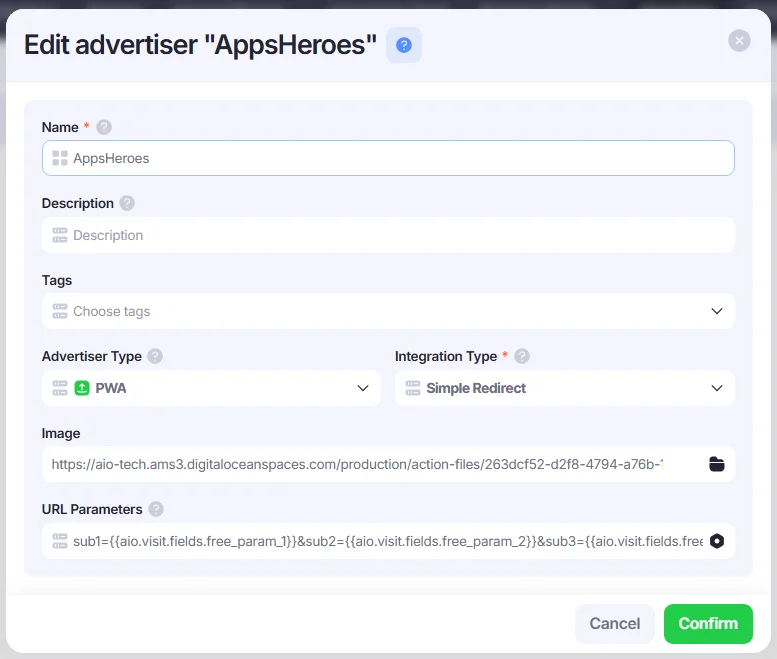Image resolution: width=777 pixels, height=659 pixels.
Task: Click the 'Image' label text
Action: (x=61, y=434)
